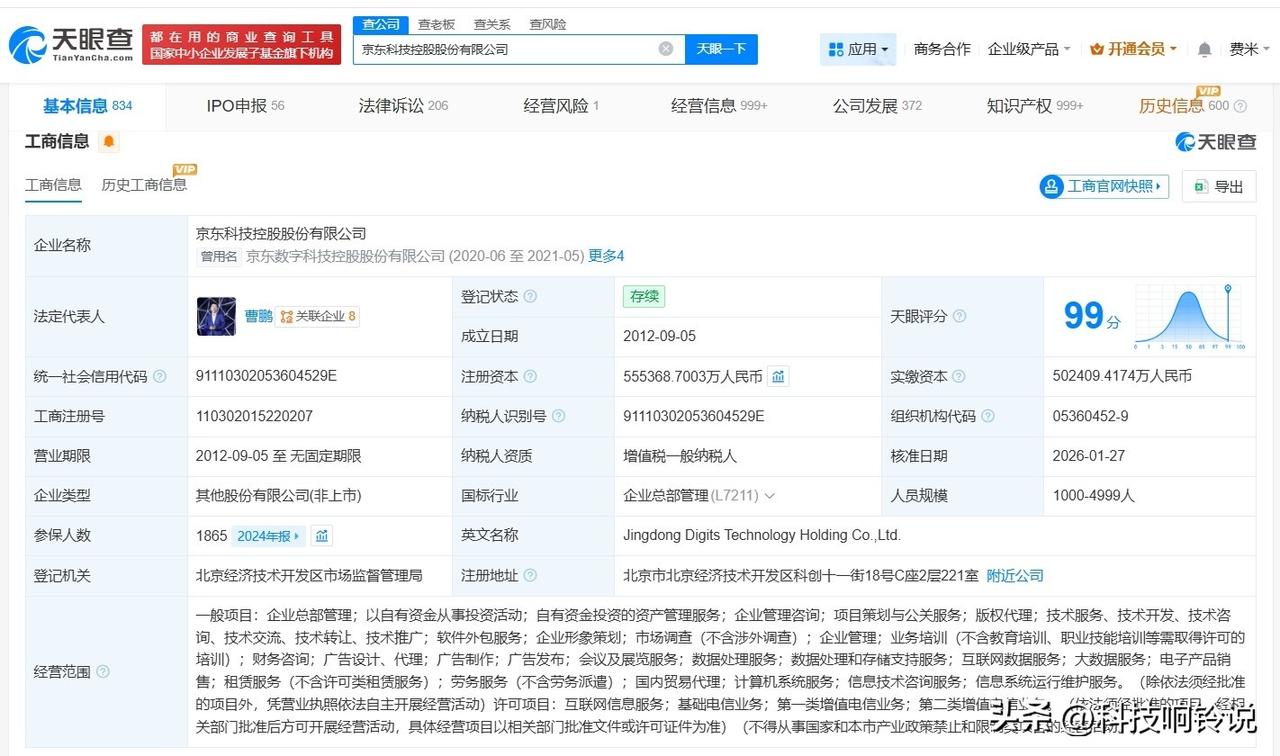Screen dimensions: 1280x756
Task: Select credit code 91110302053604529E in 统一社会信用代码 row
Action: click(266, 377)
